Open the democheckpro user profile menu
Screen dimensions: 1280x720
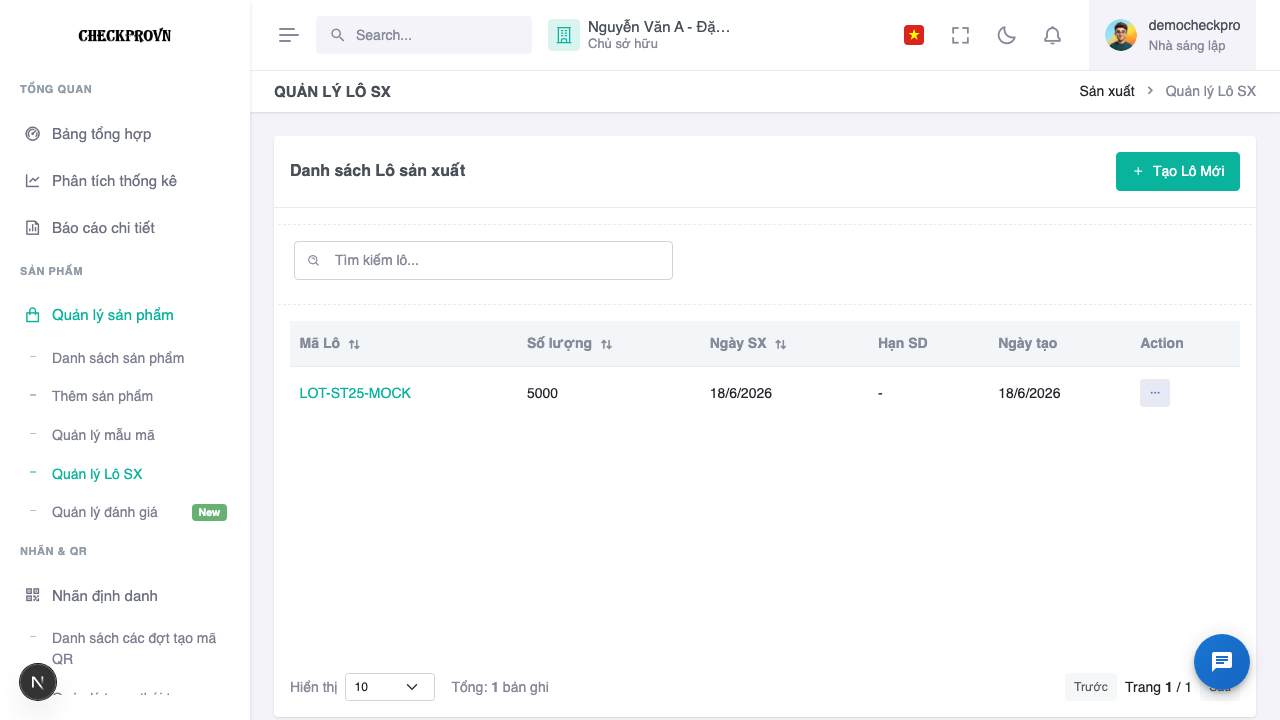tap(1172, 35)
